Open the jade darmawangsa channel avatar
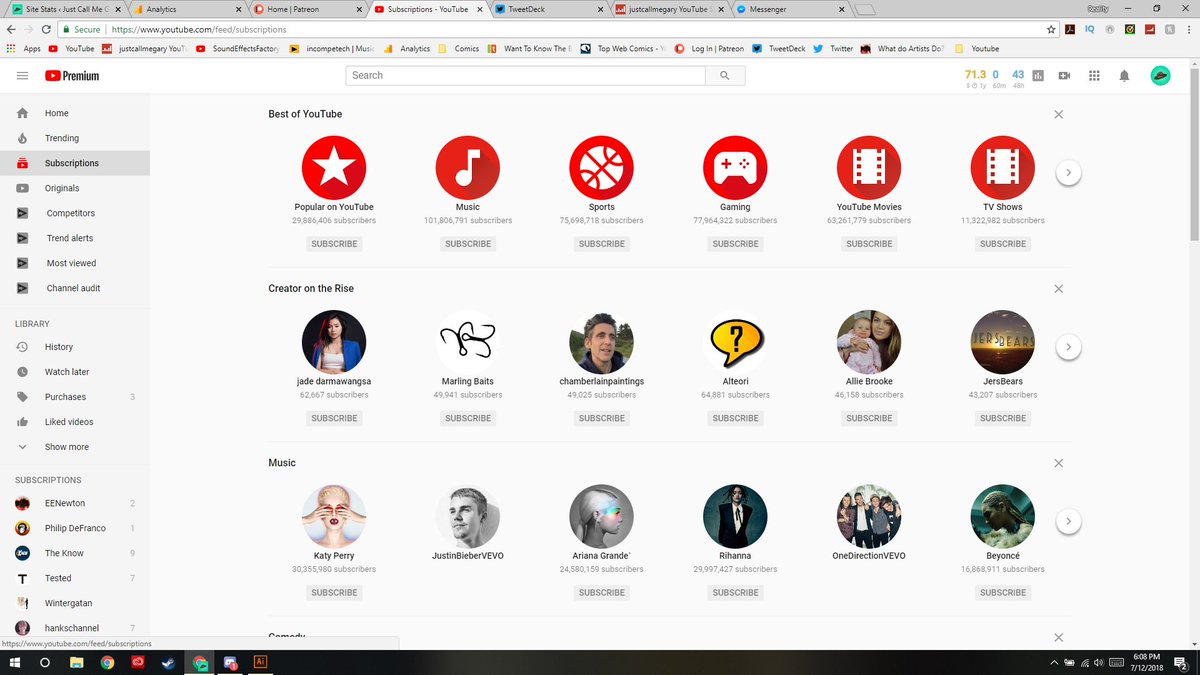This screenshot has width=1200, height=675. (334, 342)
